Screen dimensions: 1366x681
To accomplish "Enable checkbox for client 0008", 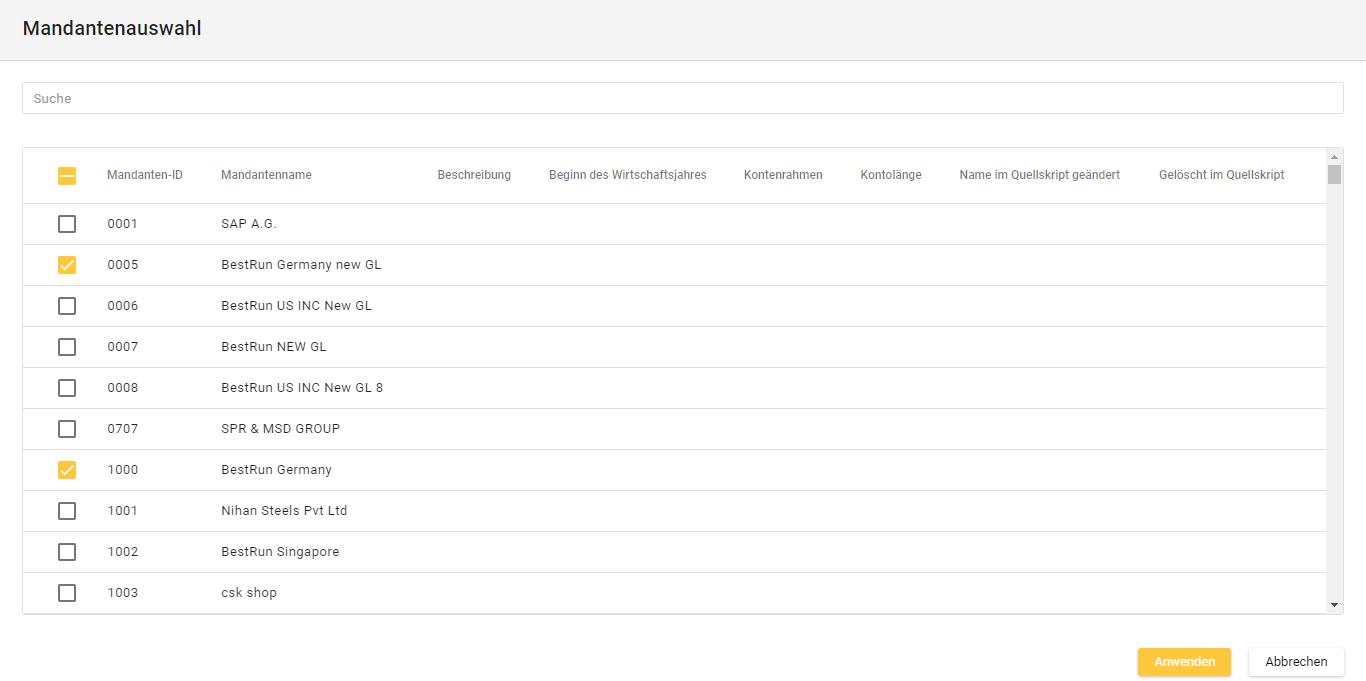I will pyautogui.click(x=67, y=388).
